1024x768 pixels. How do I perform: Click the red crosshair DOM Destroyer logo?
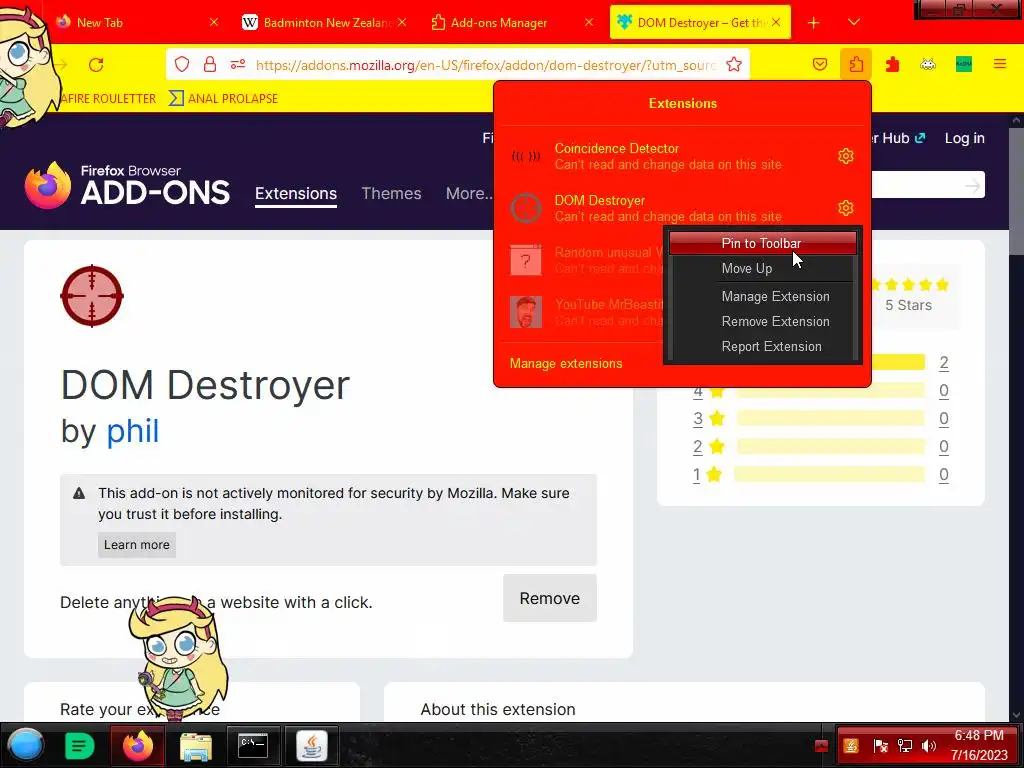pyautogui.click(x=92, y=296)
